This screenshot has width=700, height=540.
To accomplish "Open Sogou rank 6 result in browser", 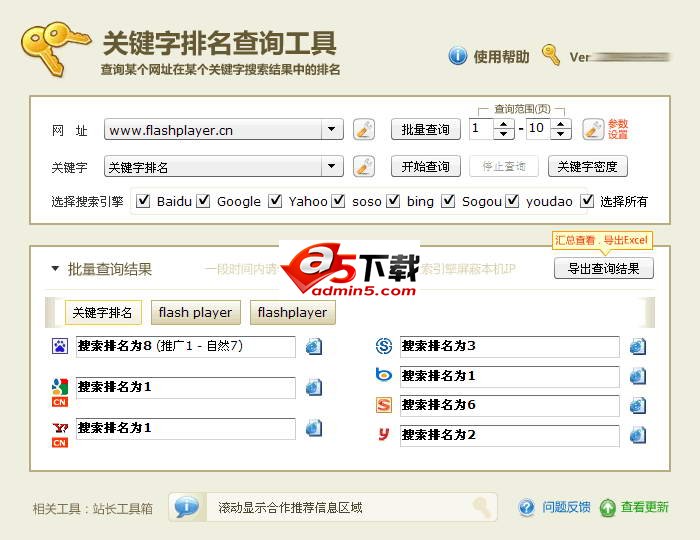I will point(638,405).
